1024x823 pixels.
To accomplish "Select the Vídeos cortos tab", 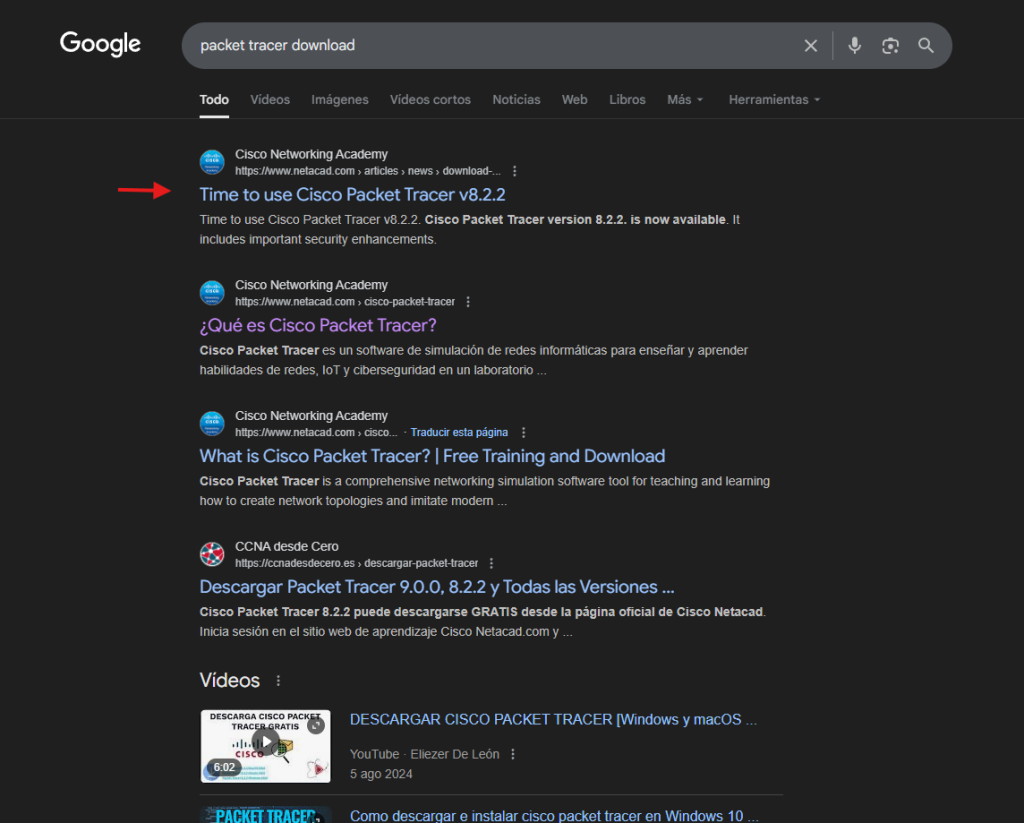I will point(430,100).
